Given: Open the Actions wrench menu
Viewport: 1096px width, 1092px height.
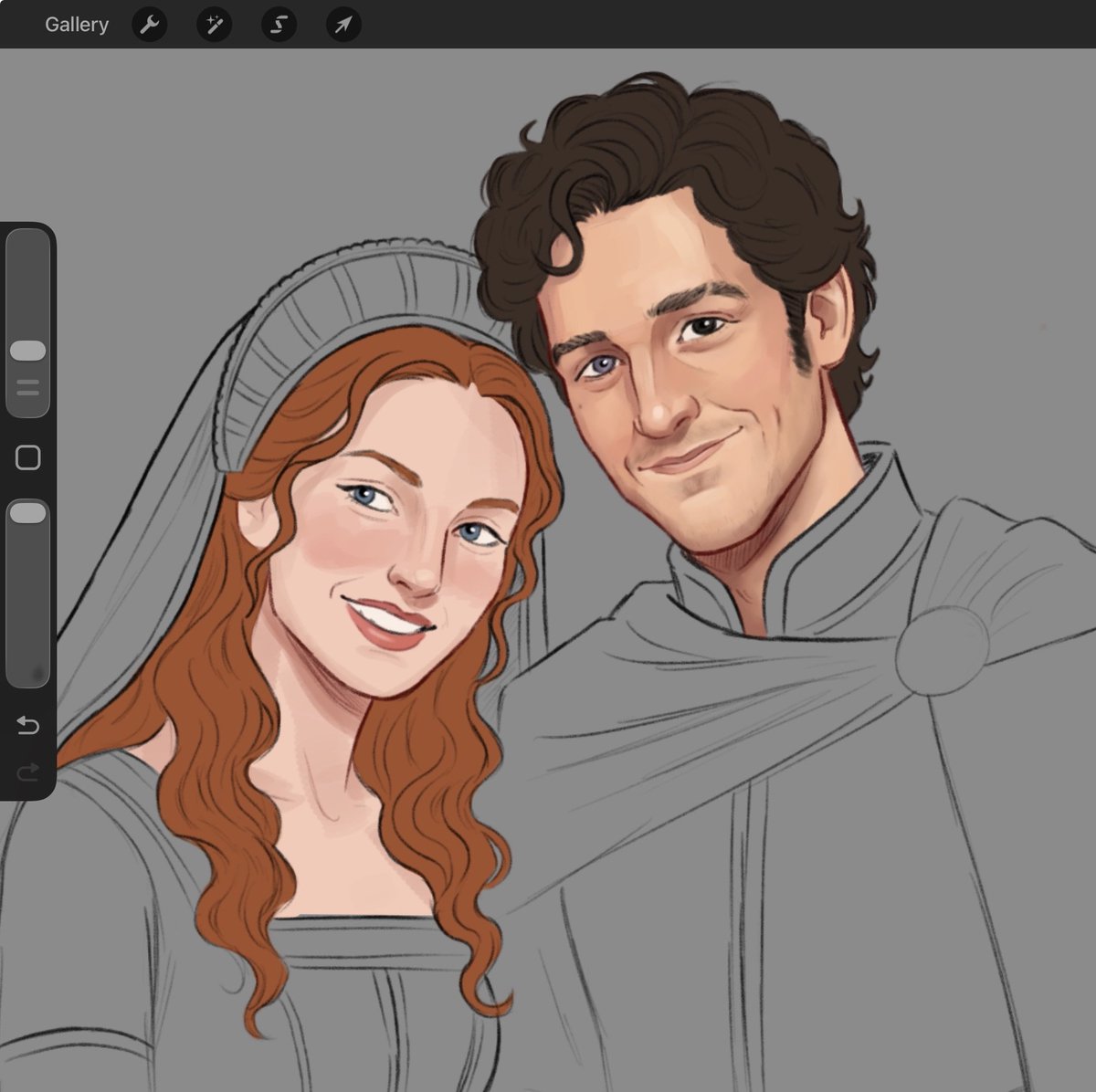Looking at the screenshot, I should (150, 25).
